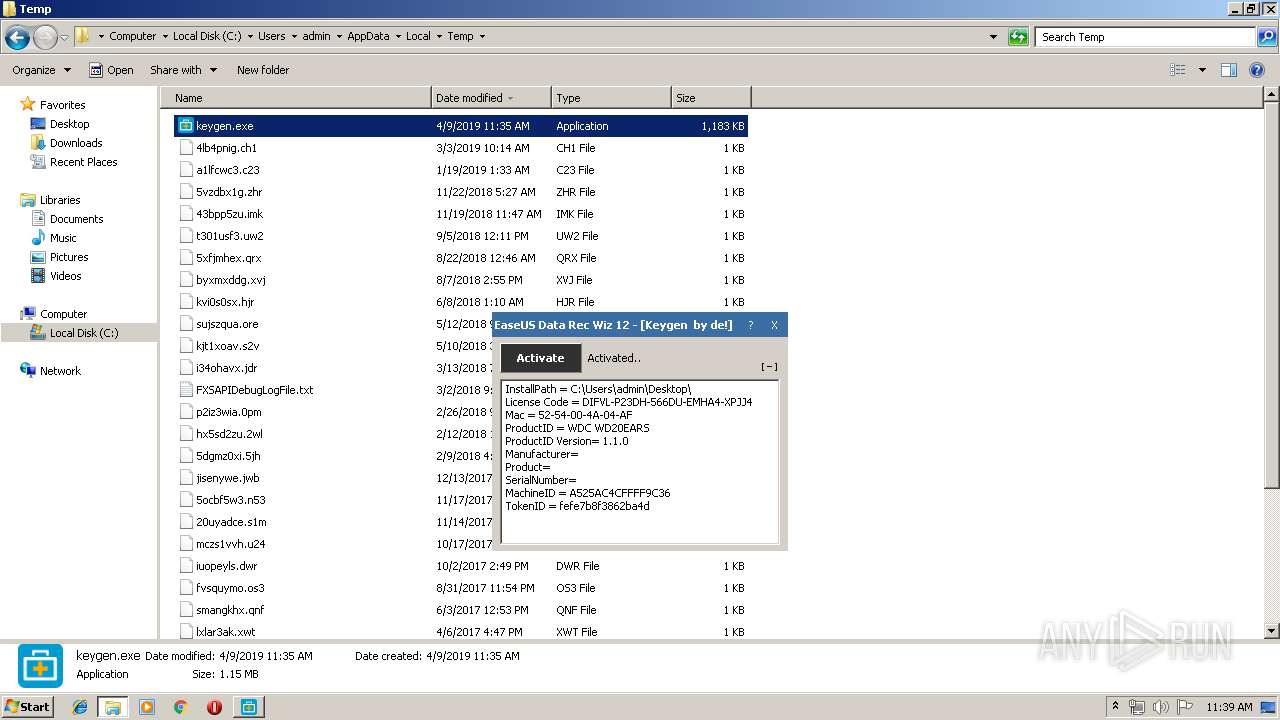The width and height of the screenshot is (1280, 720).
Task: Open the Organize menu
Action: tap(41, 70)
